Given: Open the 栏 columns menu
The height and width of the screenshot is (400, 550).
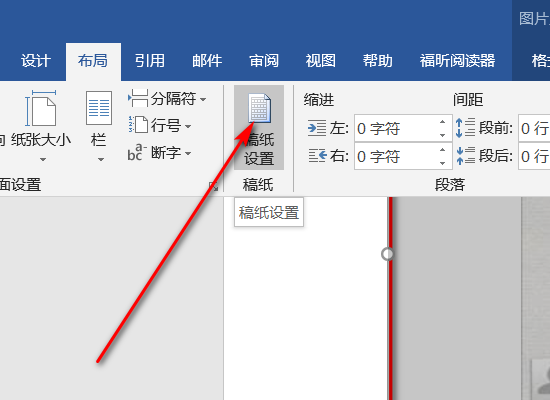Looking at the screenshot, I should click(x=99, y=126).
